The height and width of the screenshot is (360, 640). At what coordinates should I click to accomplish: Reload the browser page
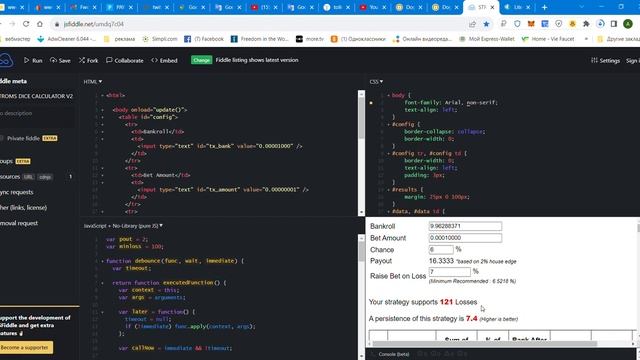[x=26, y=24]
